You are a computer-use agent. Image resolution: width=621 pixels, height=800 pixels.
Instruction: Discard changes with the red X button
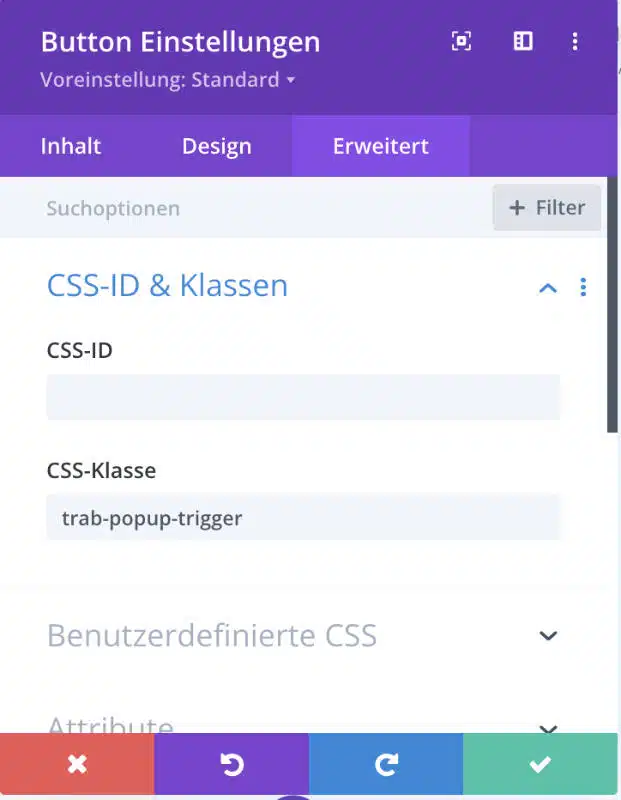point(77,764)
